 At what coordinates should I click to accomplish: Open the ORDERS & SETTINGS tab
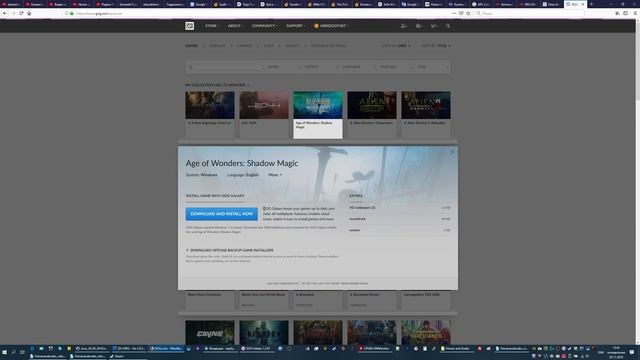pos(328,46)
